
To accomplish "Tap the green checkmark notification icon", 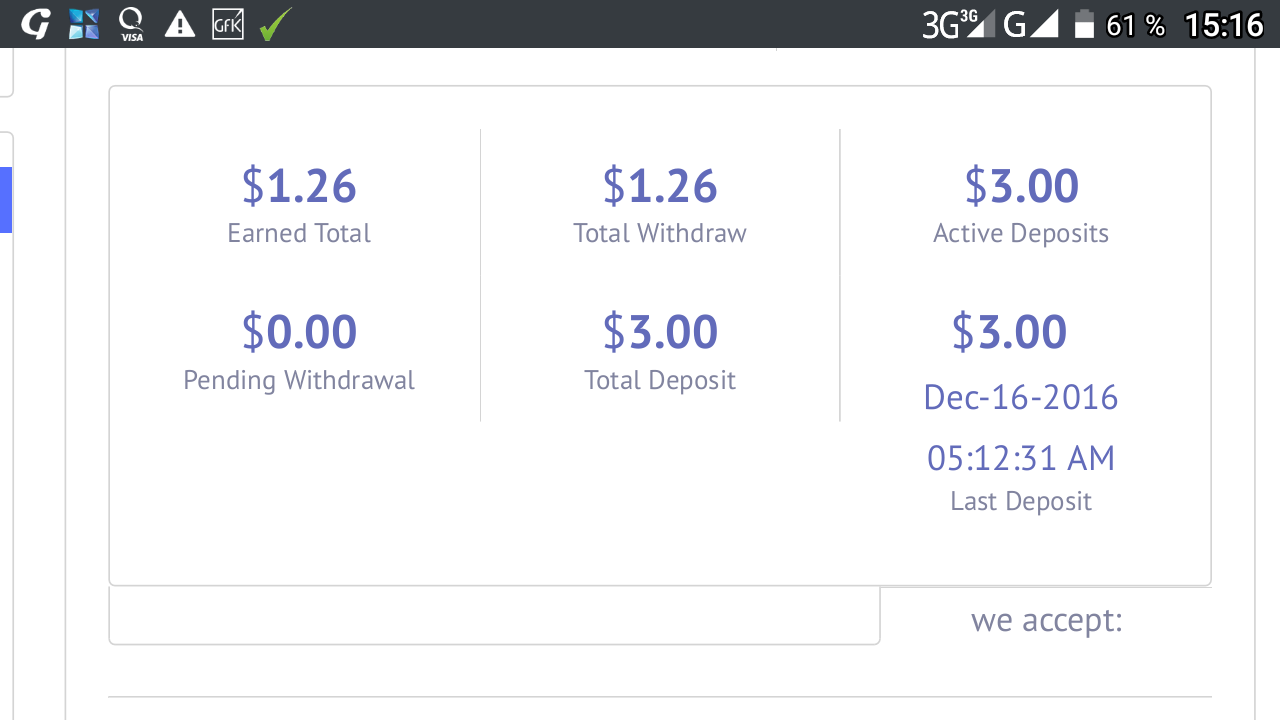I will 274,24.
